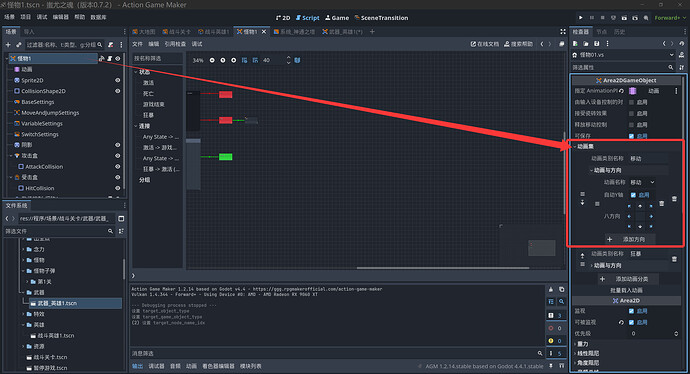The width and height of the screenshot is (690, 374).
Task: Click the attach script icon beside scene filter
Action: tap(111, 44)
